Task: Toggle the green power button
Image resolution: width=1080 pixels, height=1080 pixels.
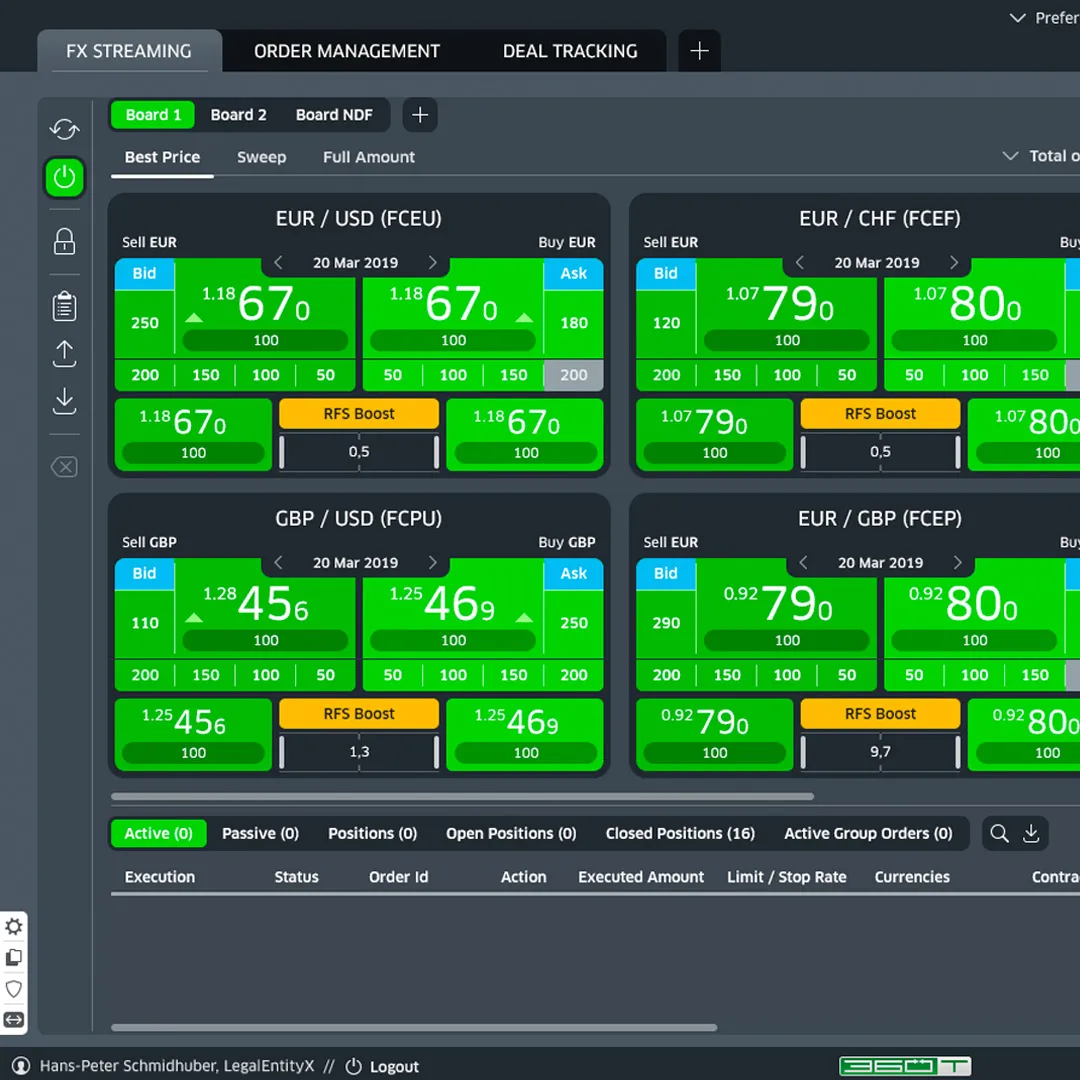Action: 64,177
